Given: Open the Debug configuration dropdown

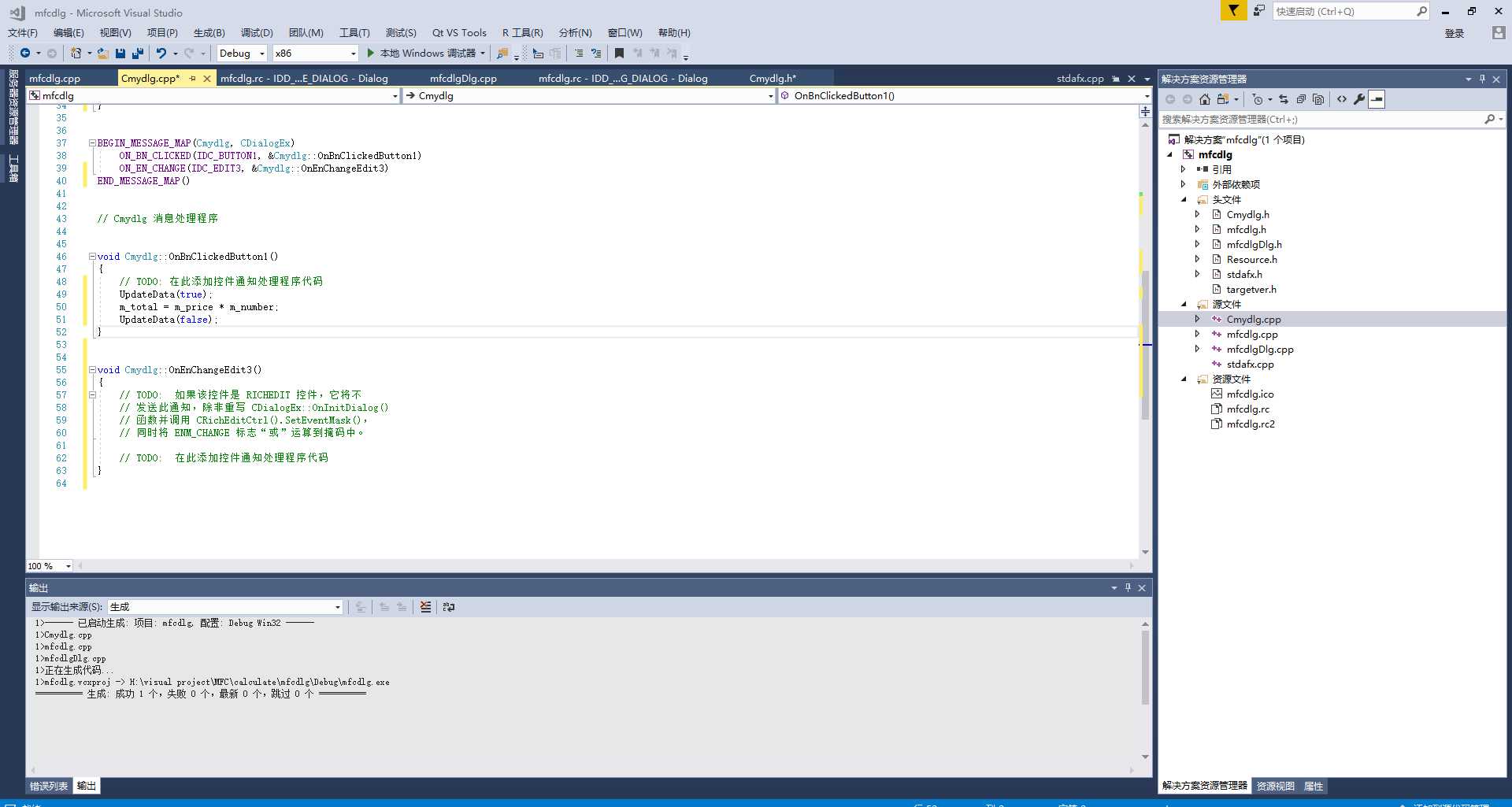Looking at the screenshot, I should click(x=242, y=53).
